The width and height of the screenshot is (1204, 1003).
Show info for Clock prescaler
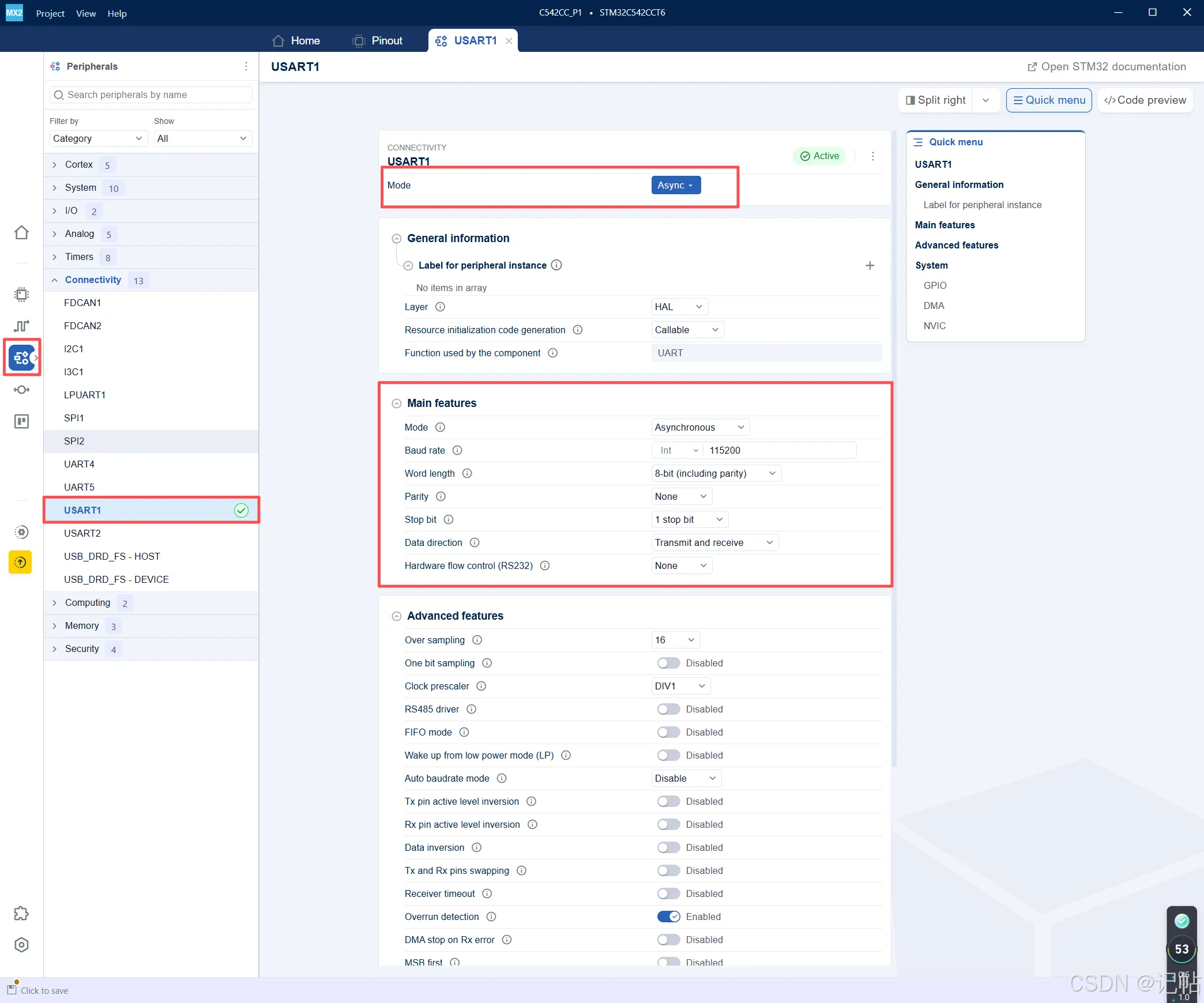(x=481, y=686)
